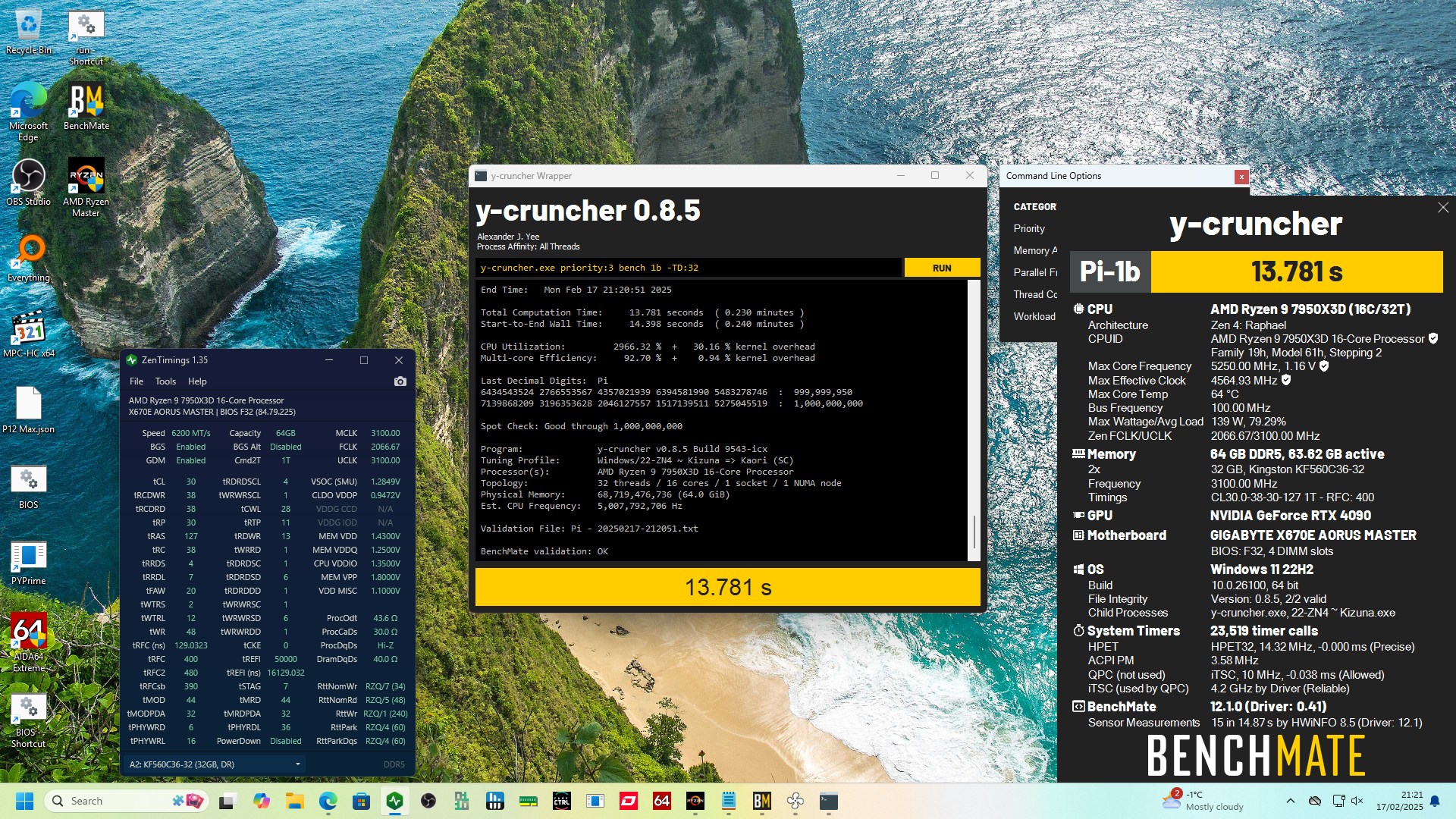Click the y-cruncher command line input field
The height and width of the screenshot is (819, 1456).
click(689, 268)
